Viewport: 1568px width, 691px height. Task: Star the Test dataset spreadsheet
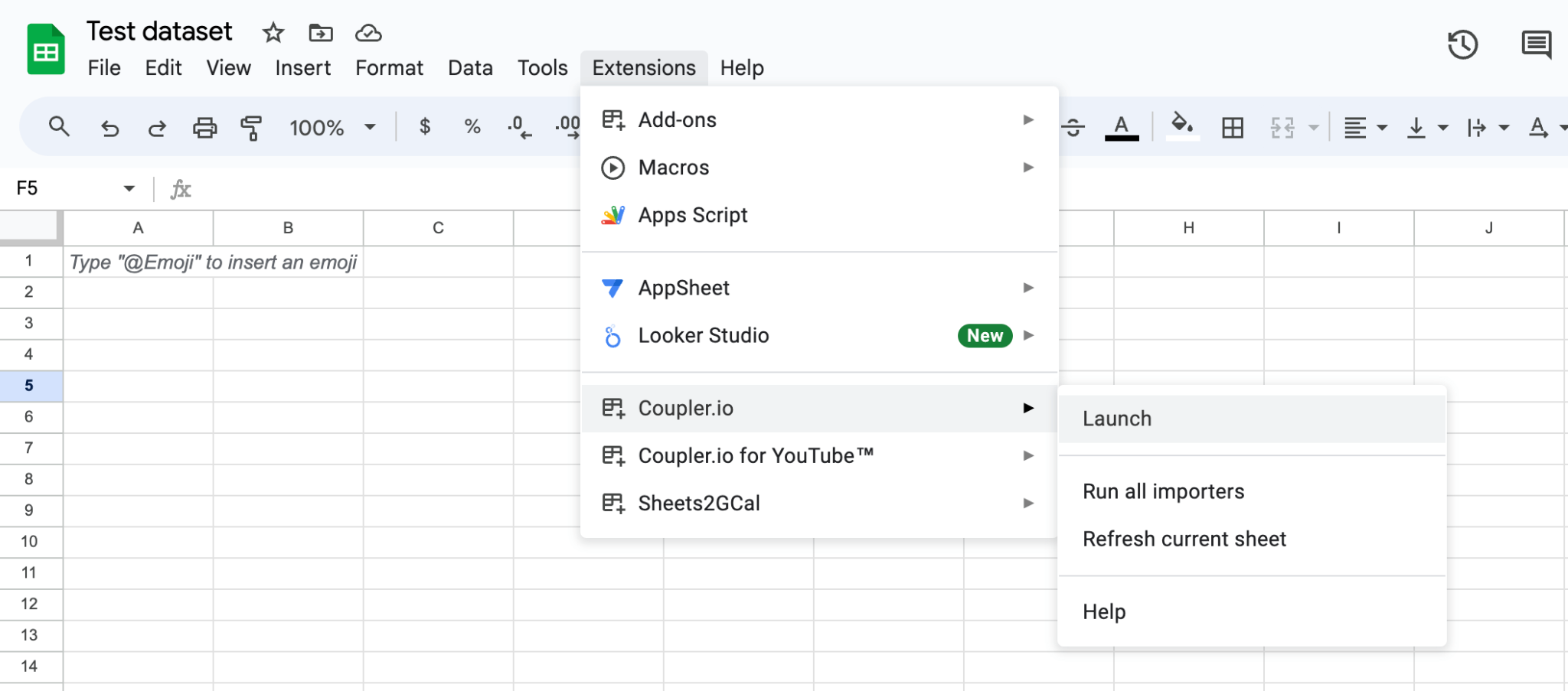pyautogui.click(x=273, y=33)
